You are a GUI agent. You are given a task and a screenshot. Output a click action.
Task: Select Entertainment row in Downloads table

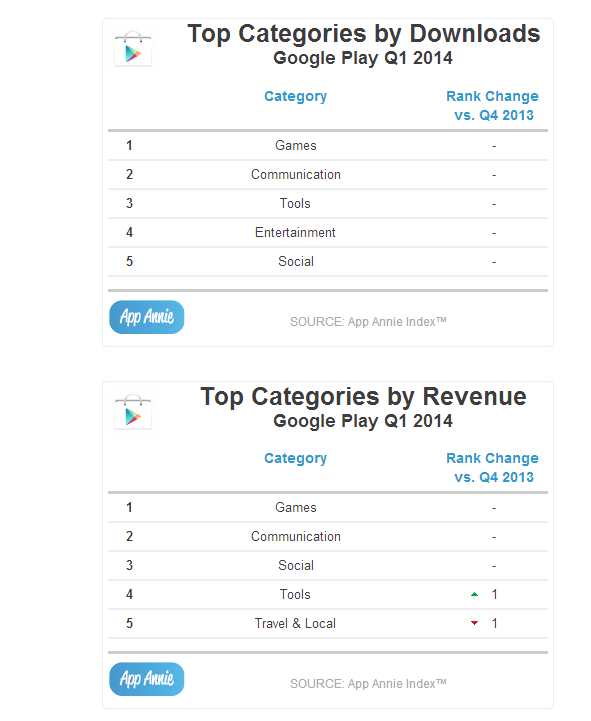[328, 233]
